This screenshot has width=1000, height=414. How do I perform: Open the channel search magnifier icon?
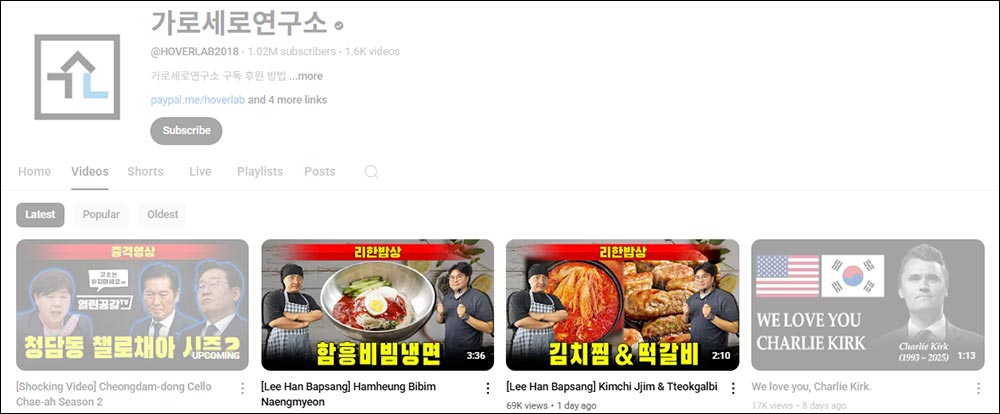[x=371, y=172]
